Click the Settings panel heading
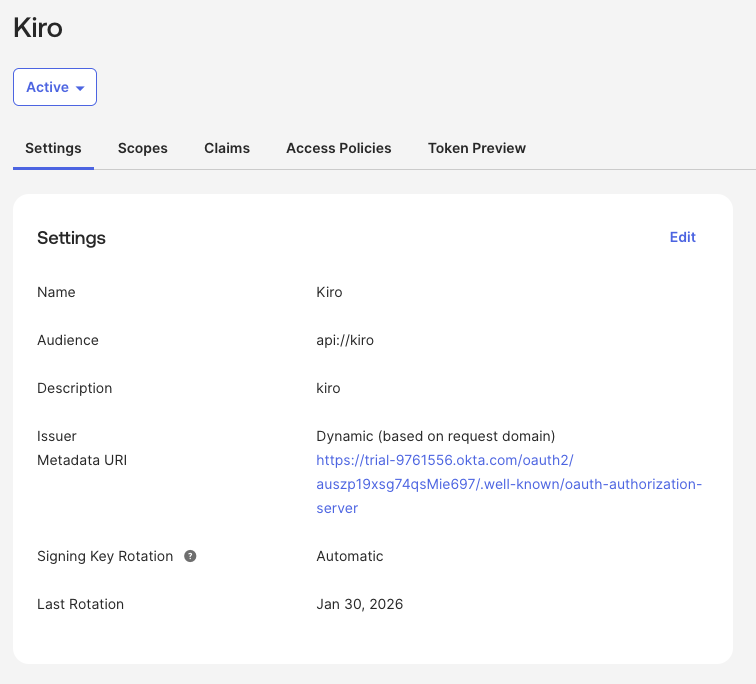This screenshot has height=684, width=756. pos(71,238)
